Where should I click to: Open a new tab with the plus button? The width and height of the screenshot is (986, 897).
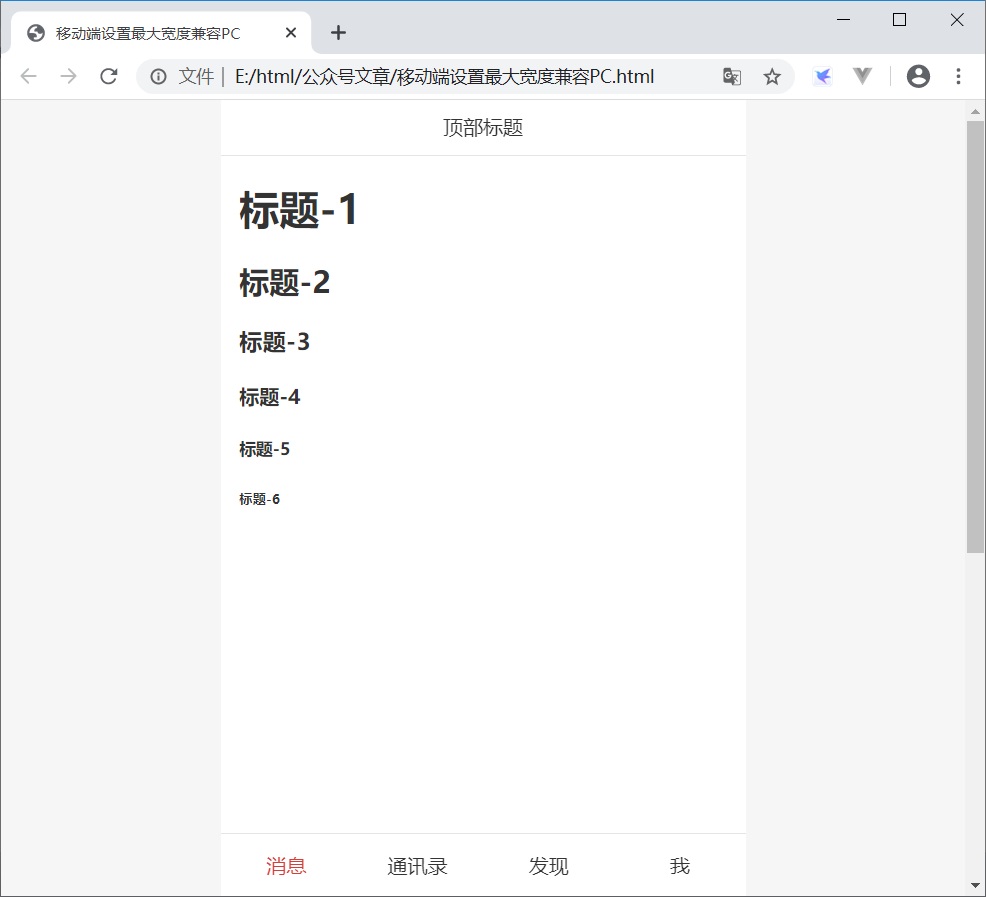(x=338, y=33)
